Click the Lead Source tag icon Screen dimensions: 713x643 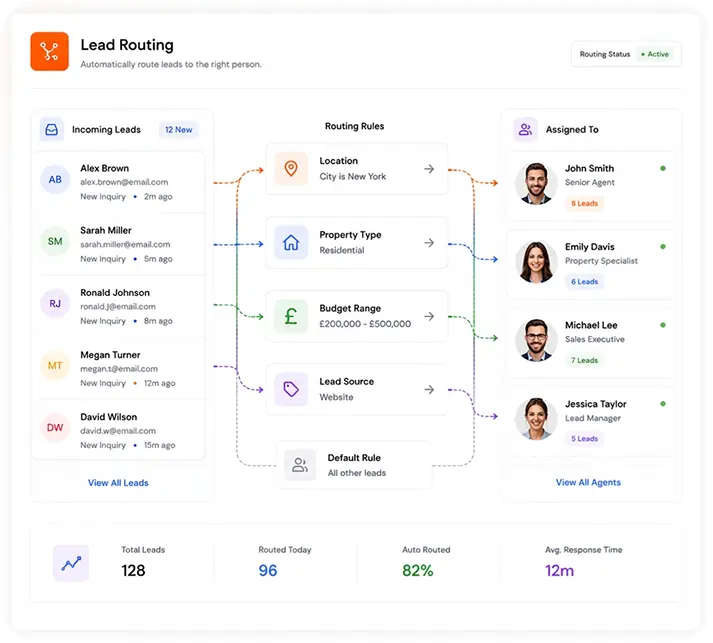291,389
